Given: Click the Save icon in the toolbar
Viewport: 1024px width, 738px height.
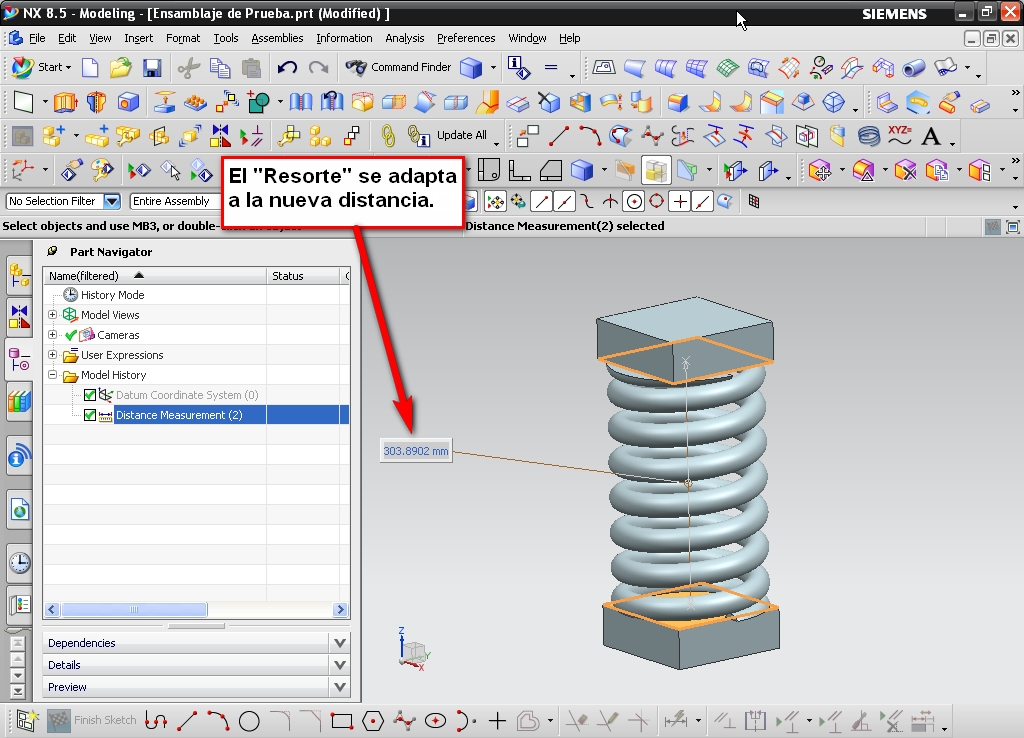Looking at the screenshot, I should click(x=152, y=68).
